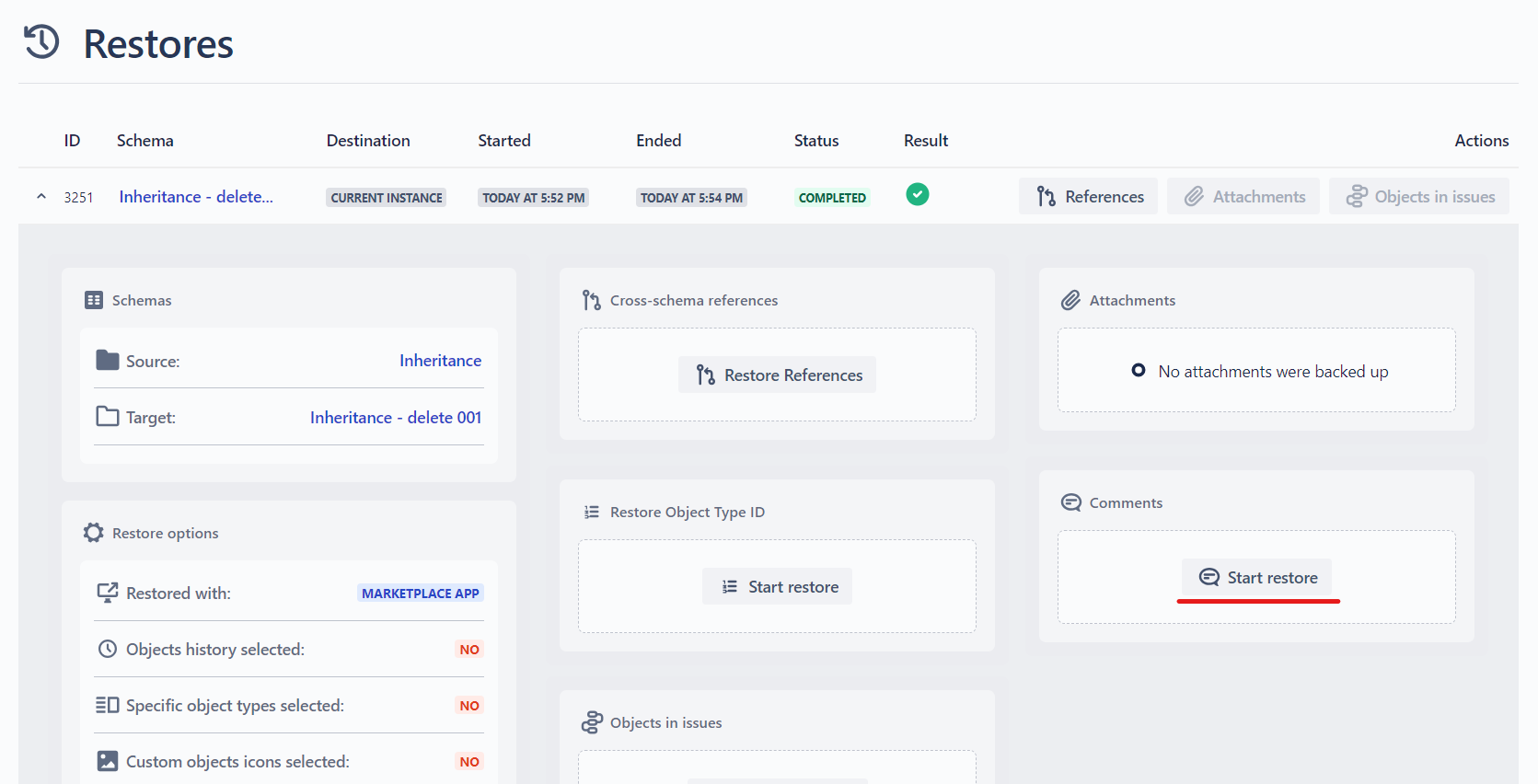Click the Source filled folder icon

[108, 360]
